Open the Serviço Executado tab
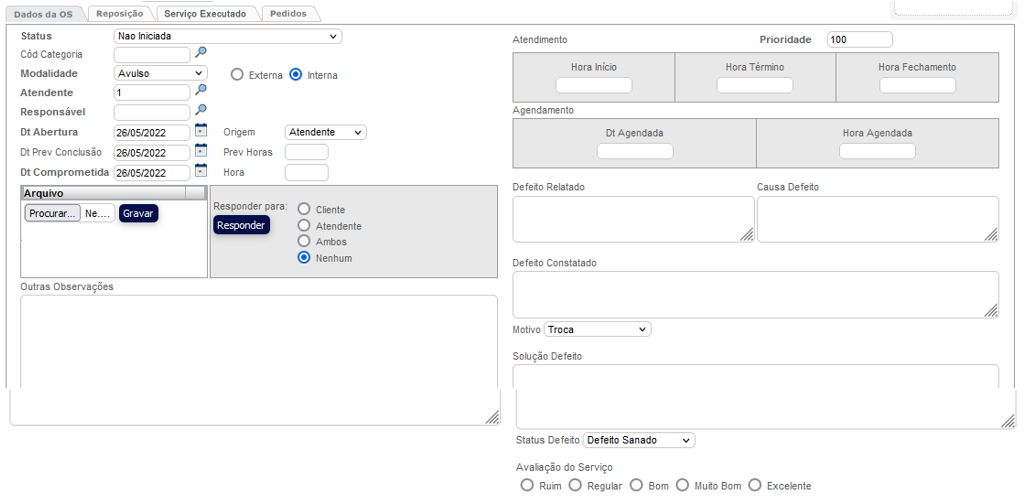This screenshot has width=1025, height=502. (205, 13)
